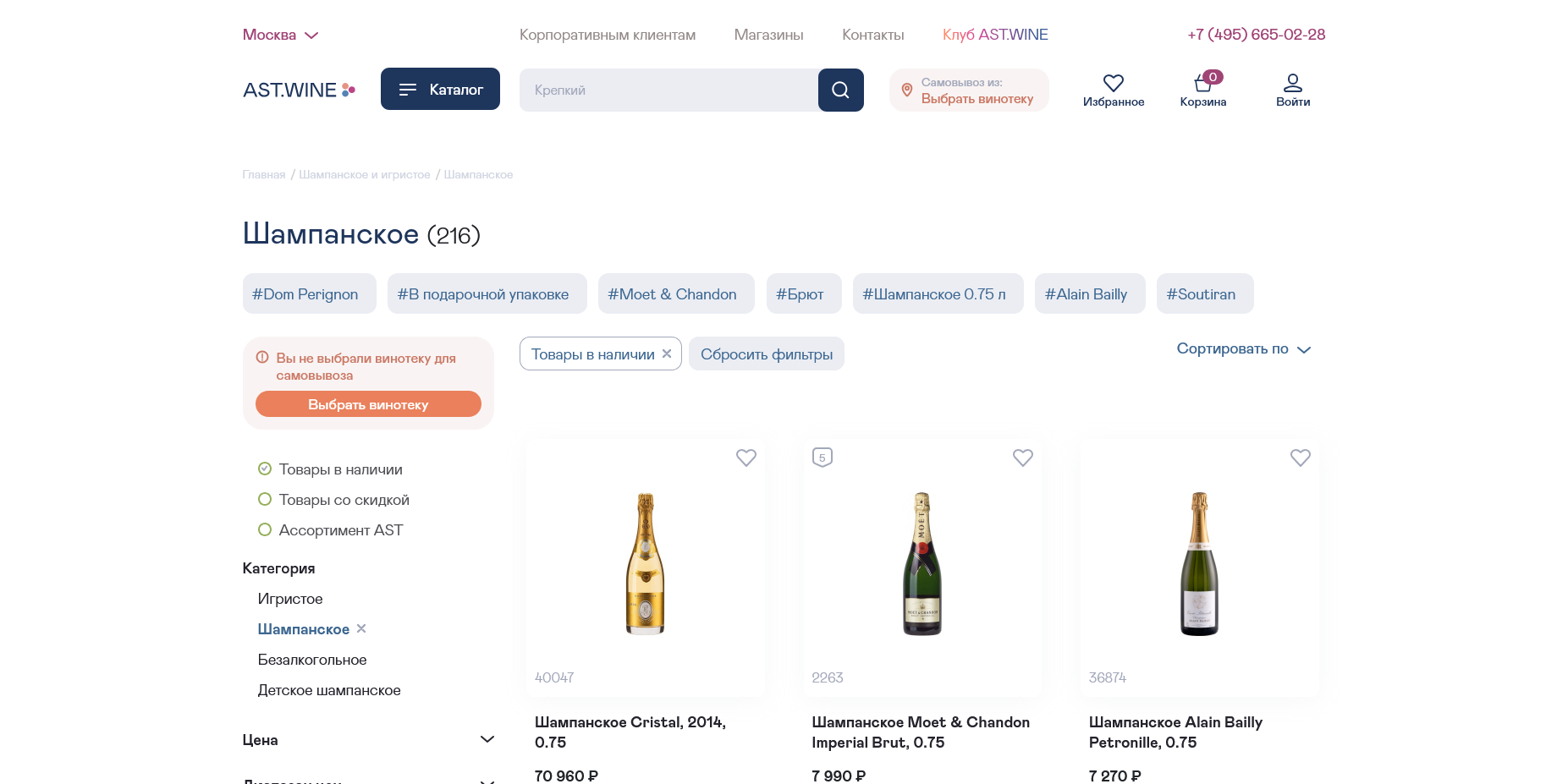Viewport: 1568px width, 784px height.
Task: Open the Каталог menu
Action: [440, 89]
